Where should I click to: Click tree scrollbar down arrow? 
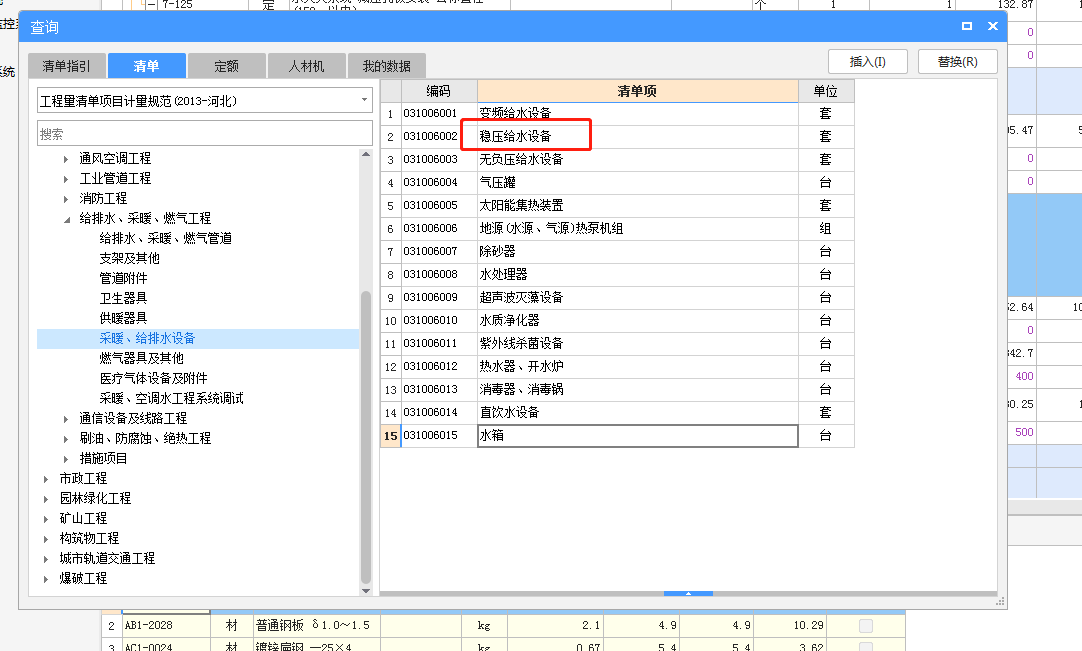click(366, 591)
